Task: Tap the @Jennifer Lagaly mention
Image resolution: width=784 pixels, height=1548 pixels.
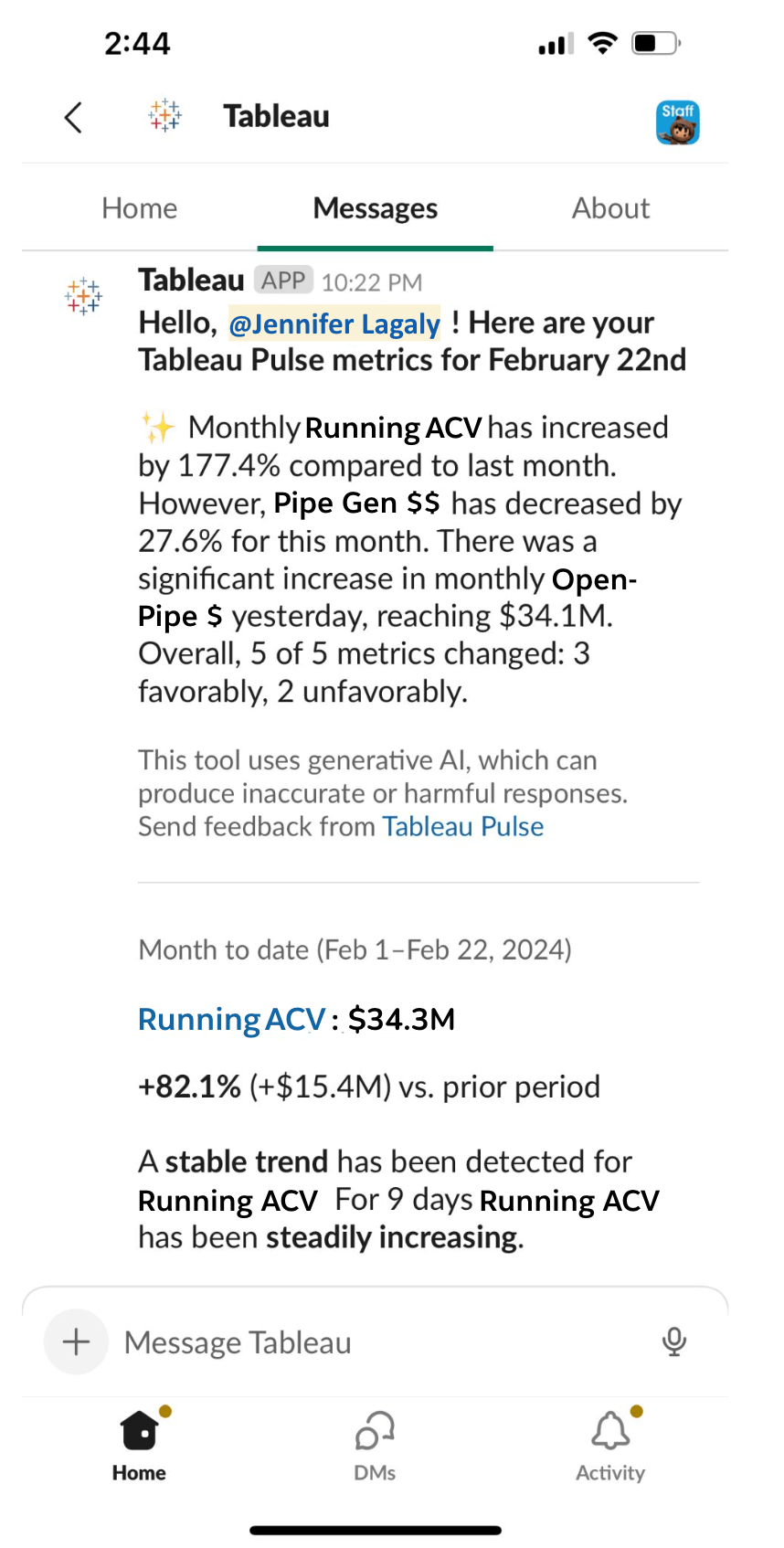Action: pos(334,323)
